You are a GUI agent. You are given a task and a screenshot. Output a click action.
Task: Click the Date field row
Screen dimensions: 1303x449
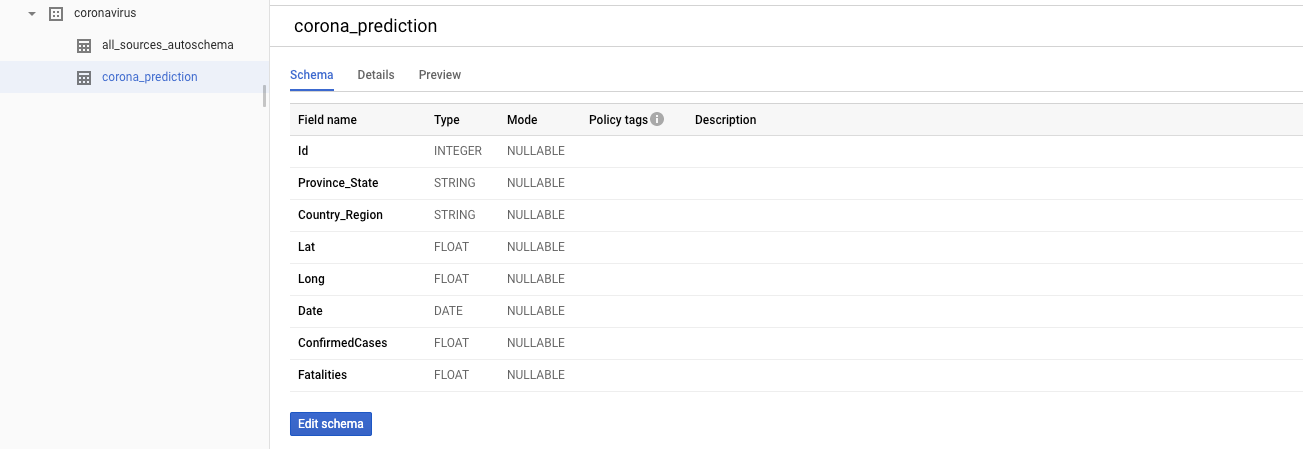tap(796, 311)
